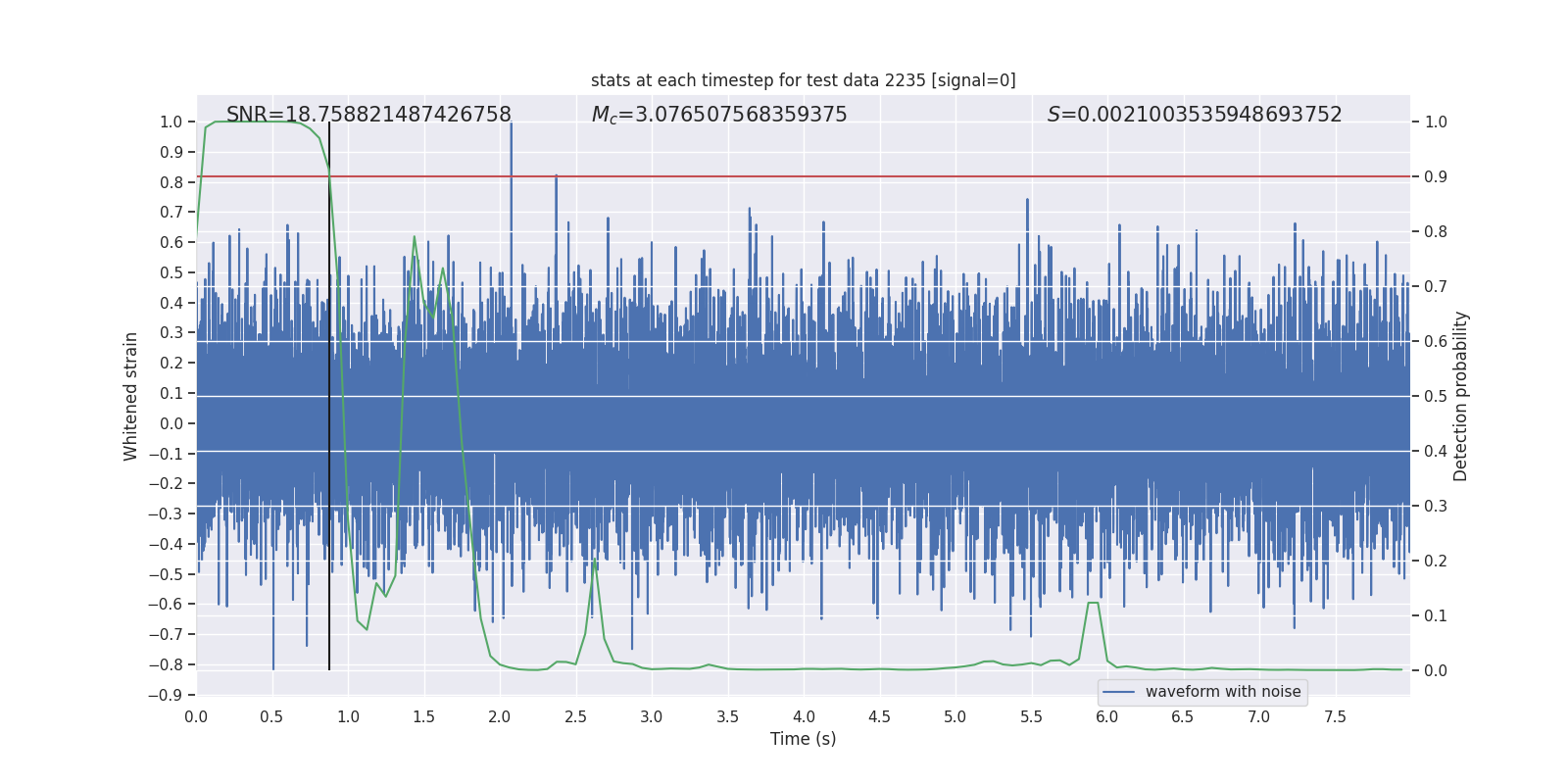The width and height of the screenshot is (1568, 784).
Task: Click the 'Time (s)' x-axis label
Action: point(803,739)
